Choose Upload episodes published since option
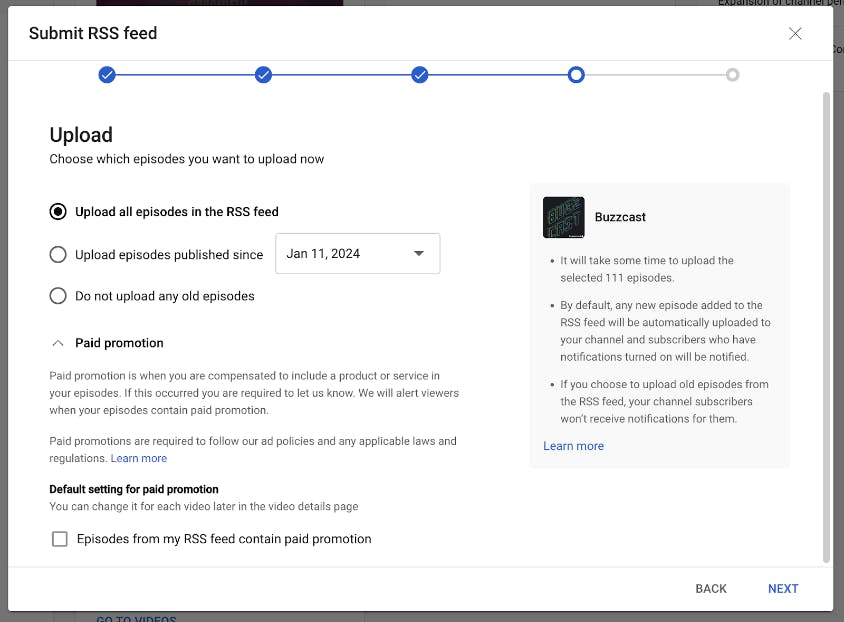The width and height of the screenshot is (844, 622). point(58,254)
